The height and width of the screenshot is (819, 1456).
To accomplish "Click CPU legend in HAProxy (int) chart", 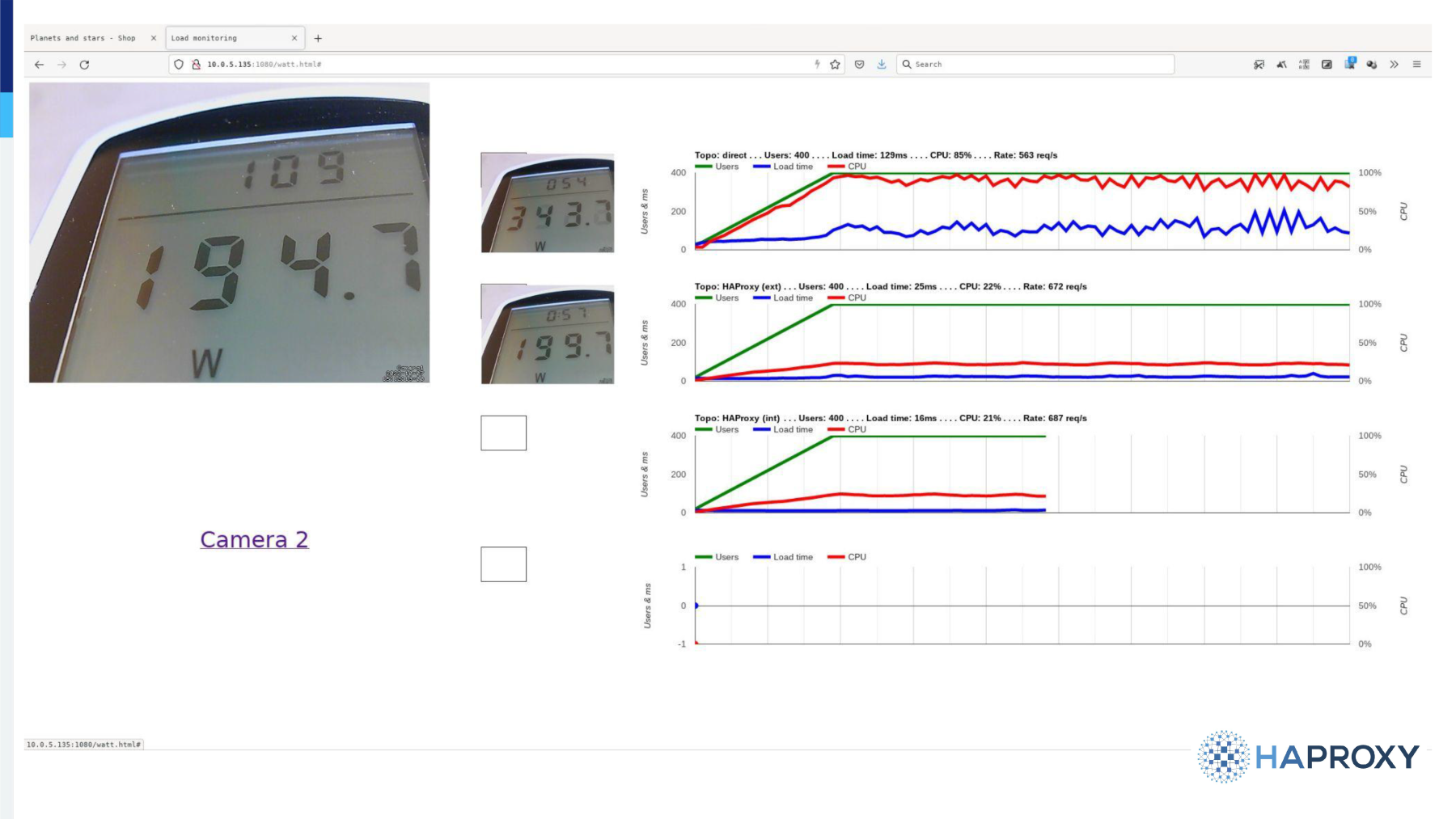I will pyautogui.click(x=847, y=429).
